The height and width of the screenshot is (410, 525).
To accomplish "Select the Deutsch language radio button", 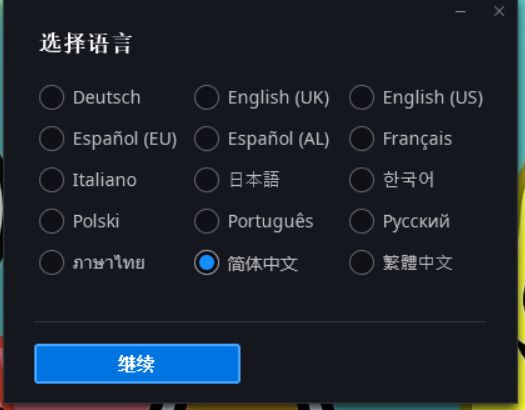I will [x=52, y=97].
